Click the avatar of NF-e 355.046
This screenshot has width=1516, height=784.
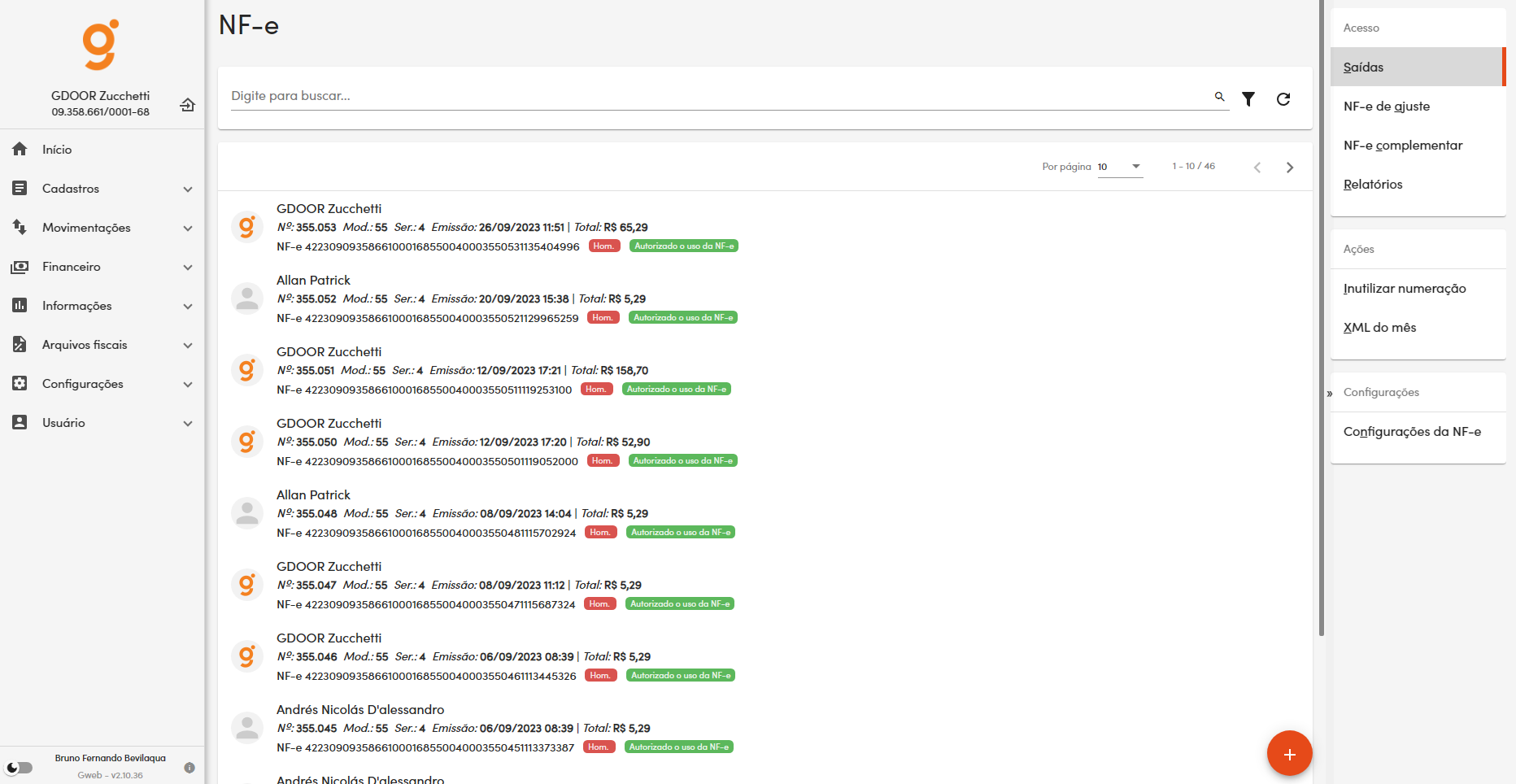(x=247, y=656)
